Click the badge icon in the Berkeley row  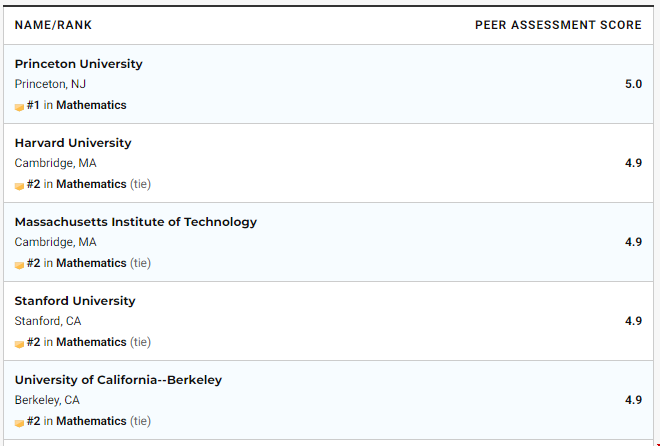click(x=19, y=424)
